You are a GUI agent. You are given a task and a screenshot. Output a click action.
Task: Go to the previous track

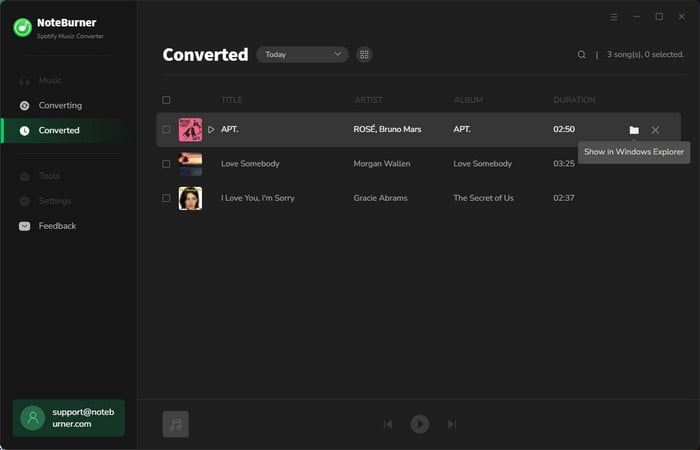click(x=388, y=424)
